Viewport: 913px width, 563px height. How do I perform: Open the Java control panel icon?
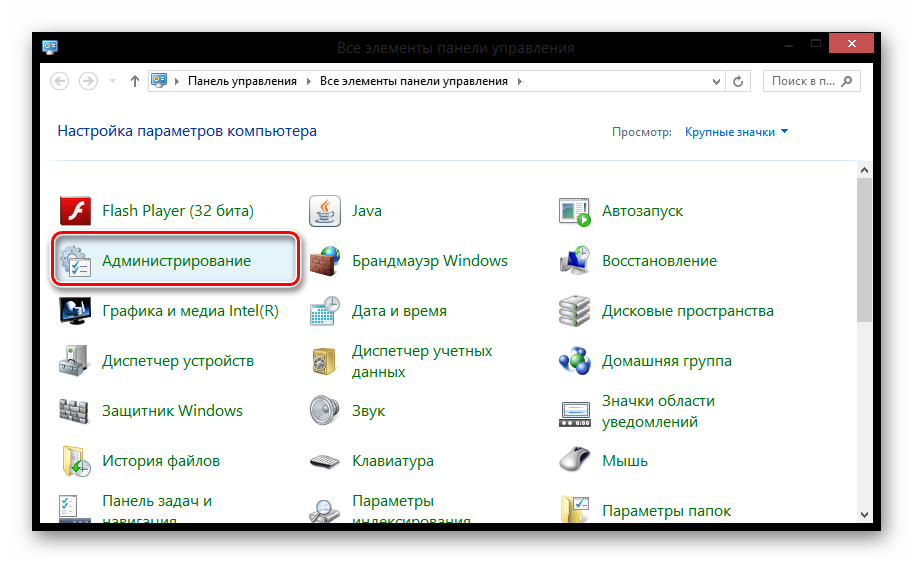pos(324,211)
